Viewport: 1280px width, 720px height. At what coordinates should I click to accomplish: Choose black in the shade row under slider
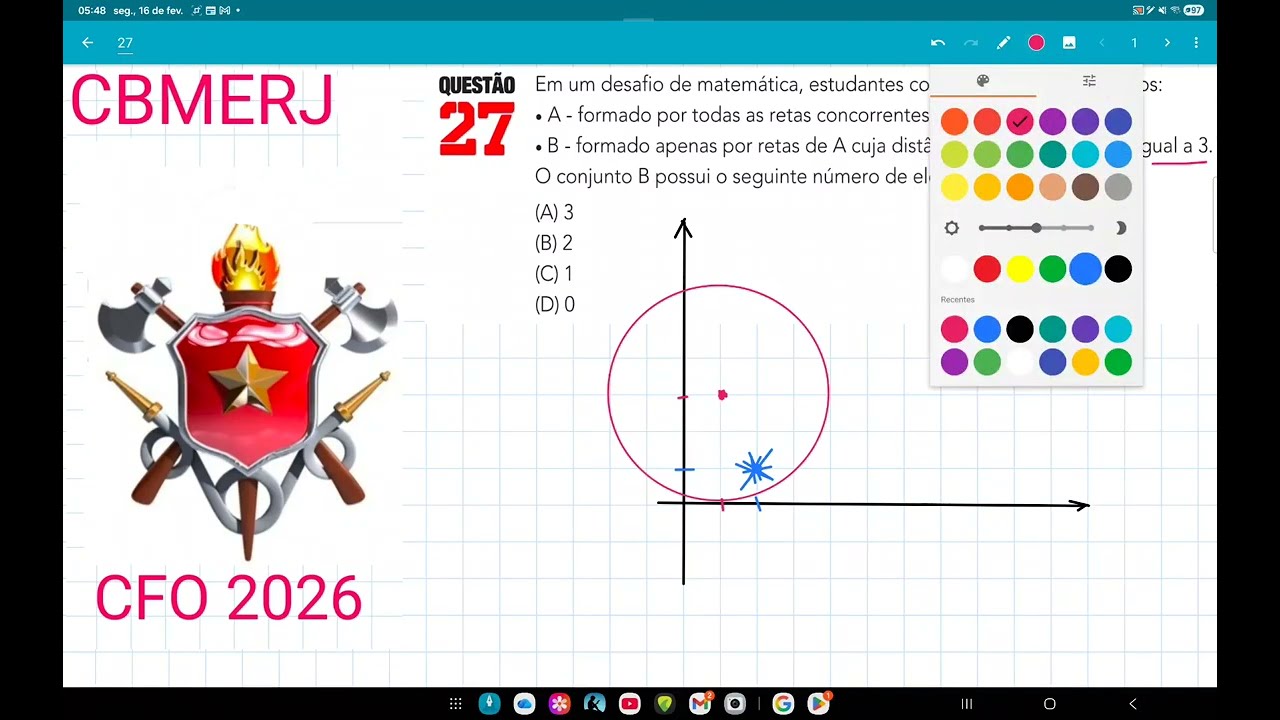click(1118, 269)
